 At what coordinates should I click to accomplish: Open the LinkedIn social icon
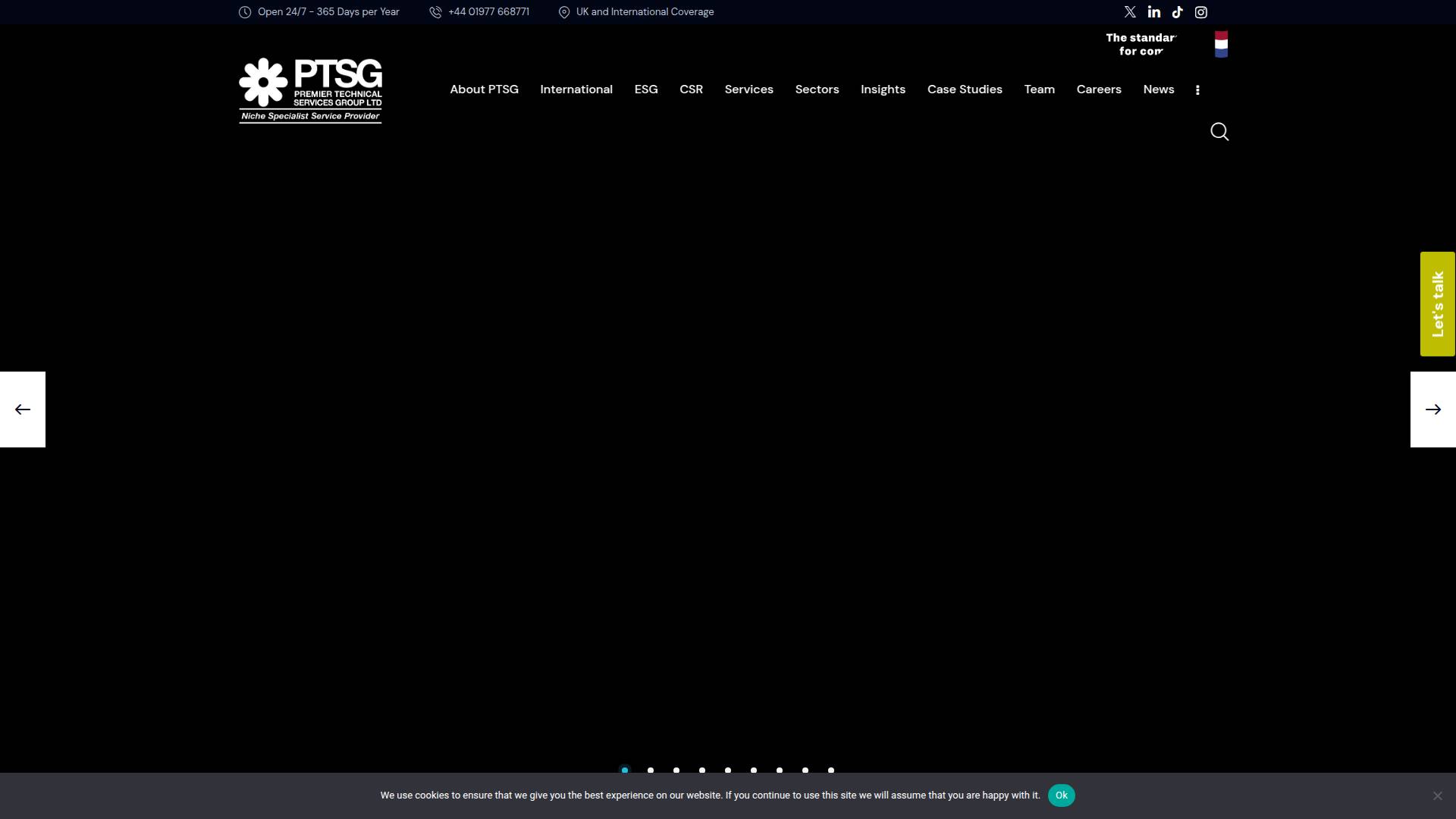[x=1153, y=12]
